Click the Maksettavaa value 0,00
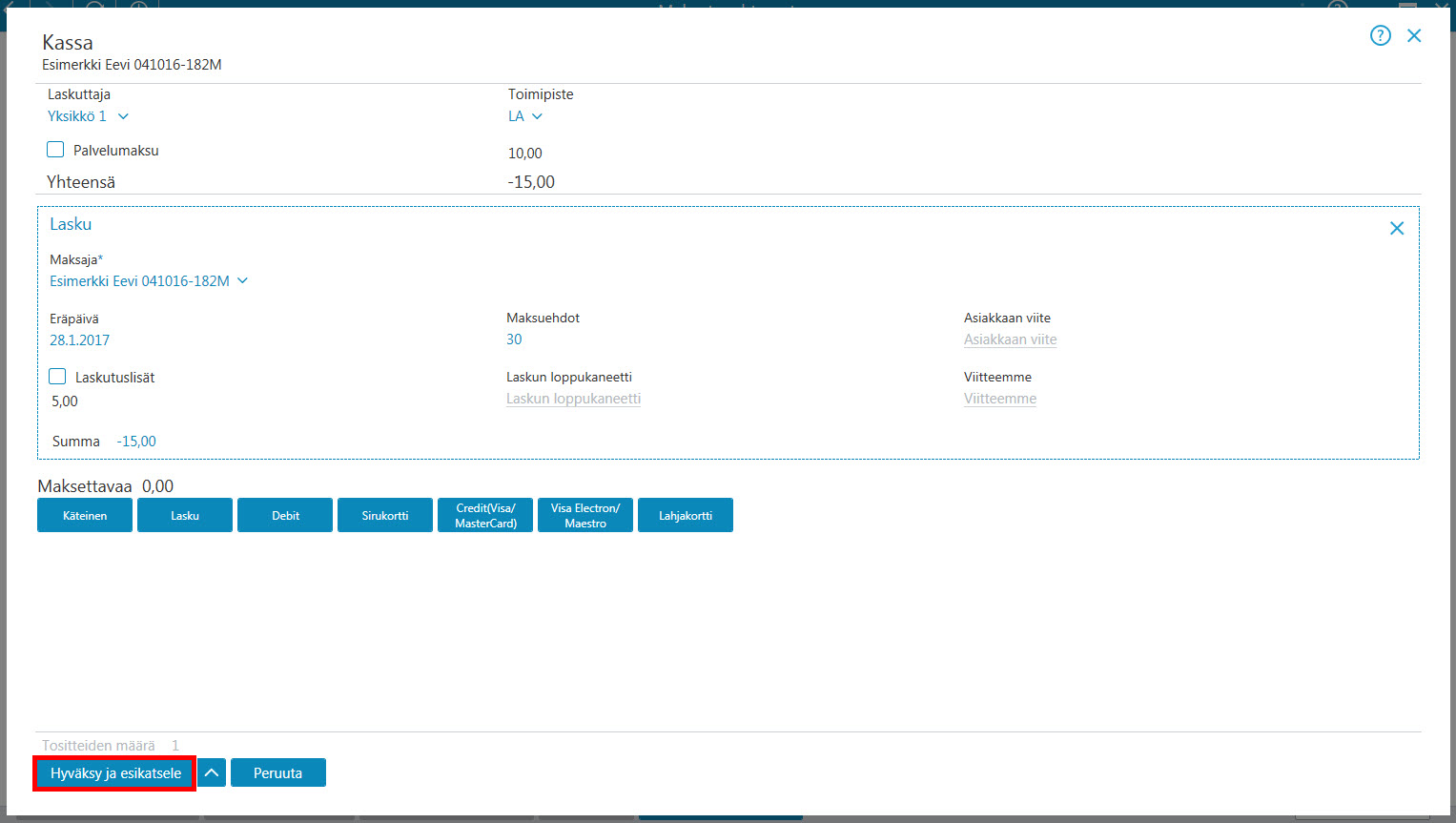This screenshot has width=1456, height=823. click(158, 486)
